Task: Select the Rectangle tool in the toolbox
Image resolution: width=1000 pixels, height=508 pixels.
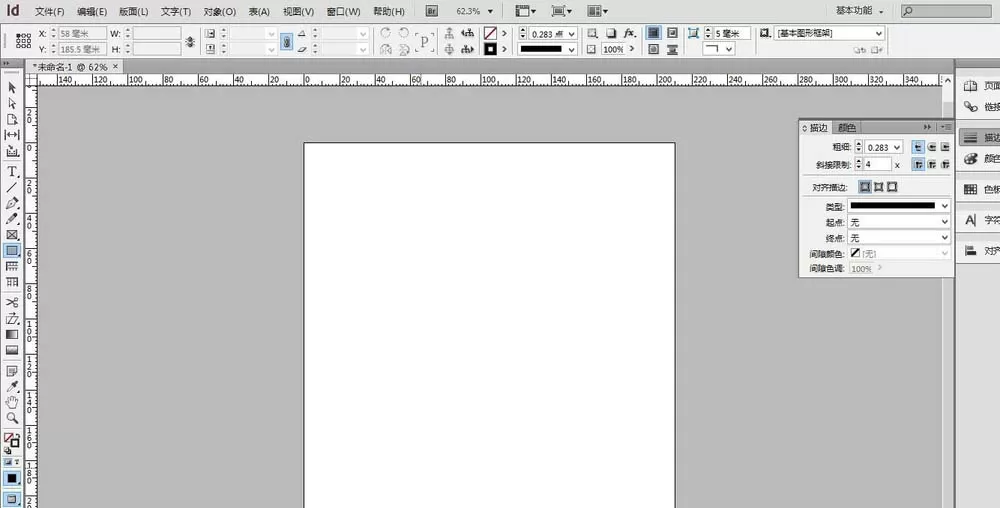Action: [12, 250]
